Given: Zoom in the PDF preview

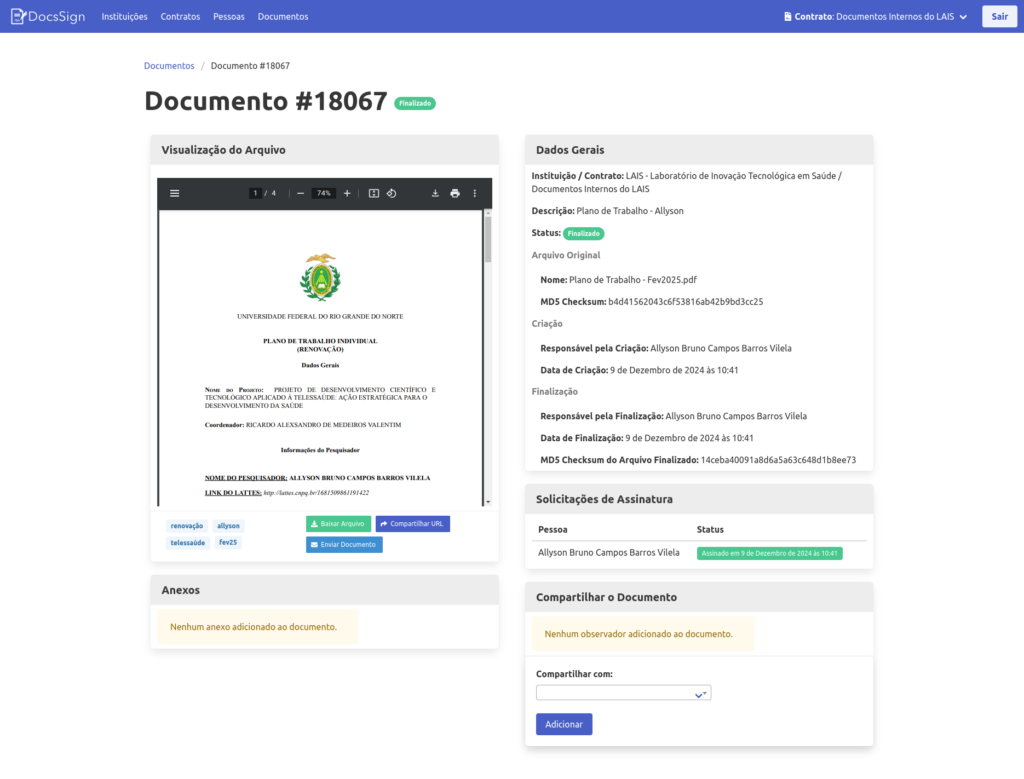Looking at the screenshot, I should coord(347,193).
